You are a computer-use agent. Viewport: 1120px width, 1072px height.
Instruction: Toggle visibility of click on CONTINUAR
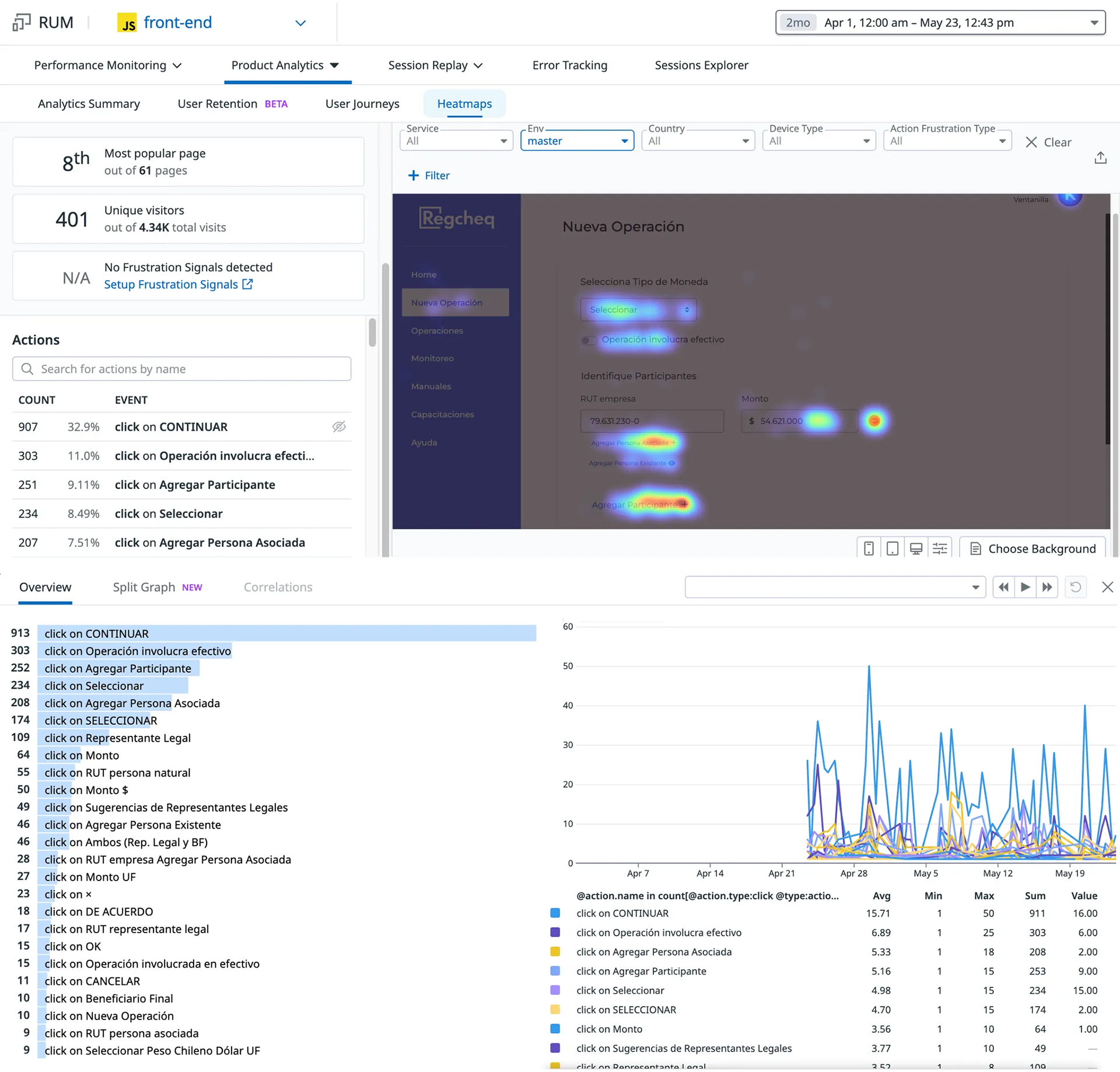(x=339, y=427)
